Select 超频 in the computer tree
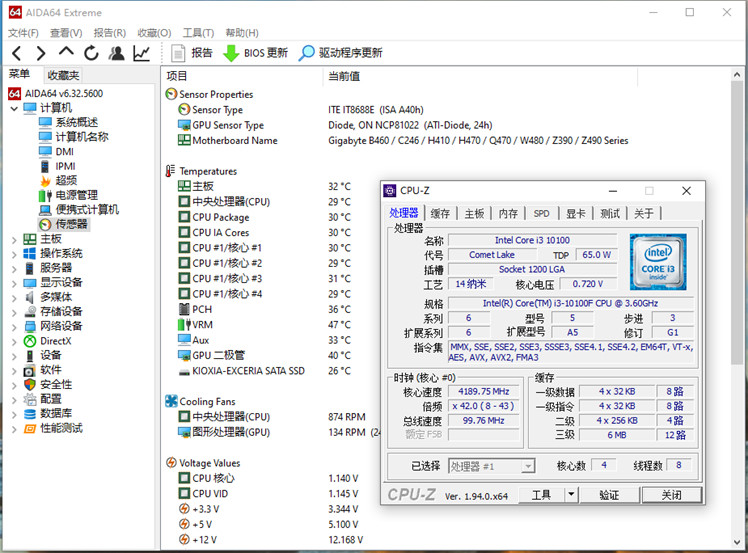Screen dimensions: 748x553 66,181
